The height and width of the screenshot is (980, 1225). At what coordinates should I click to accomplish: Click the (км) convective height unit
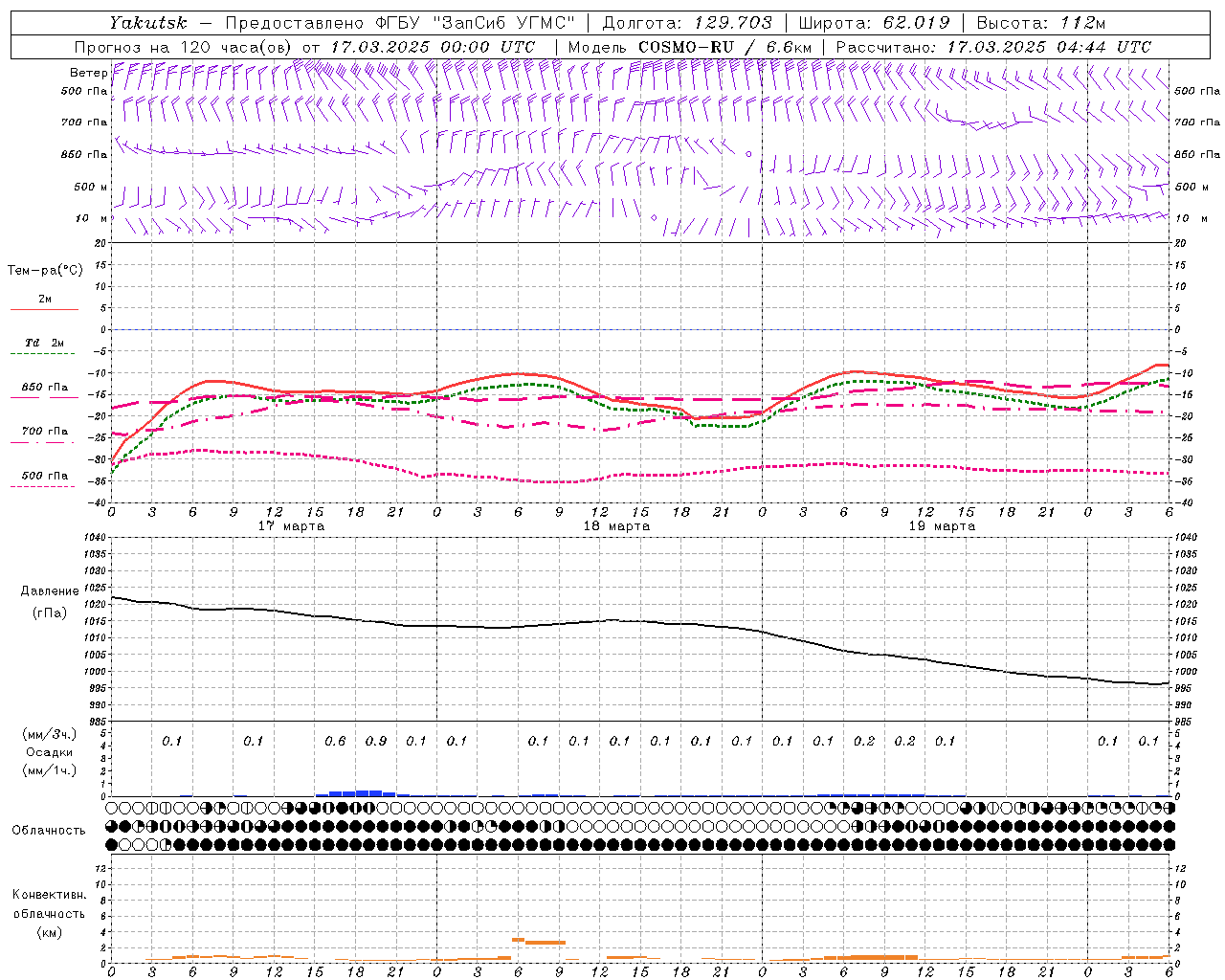pos(49,933)
